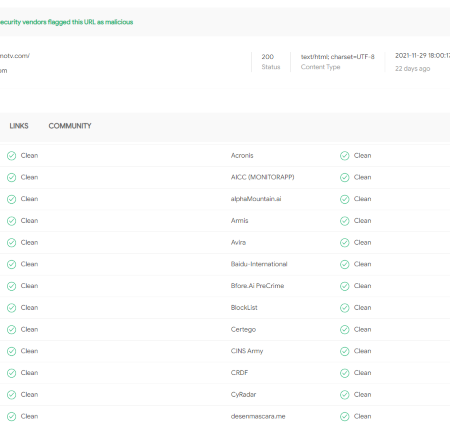Image resolution: width=450 pixels, height=422 pixels.
Task: Select the alphaMountain.ai vendor name
Action: tap(256, 199)
